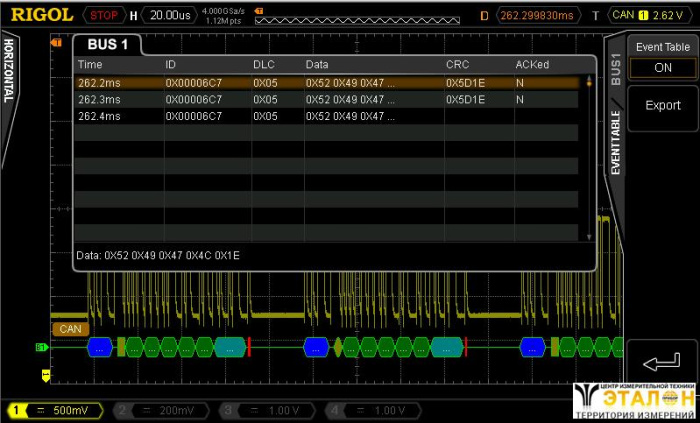This screenshot has height=423, width=700.
Task: Select the EVENTTABLE side tab
Action: [x=615, y=142]
